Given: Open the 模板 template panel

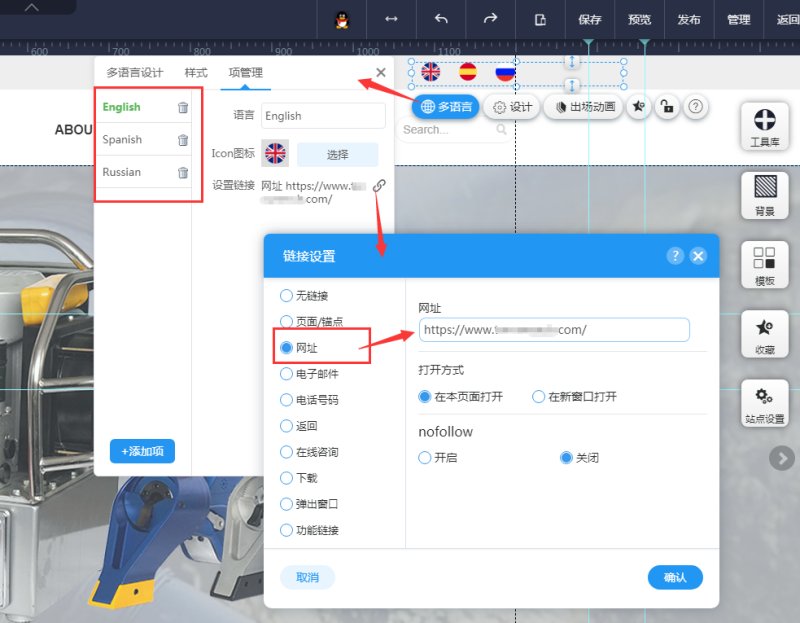Looking at the screenshot, I should click(x=764, y=265).
